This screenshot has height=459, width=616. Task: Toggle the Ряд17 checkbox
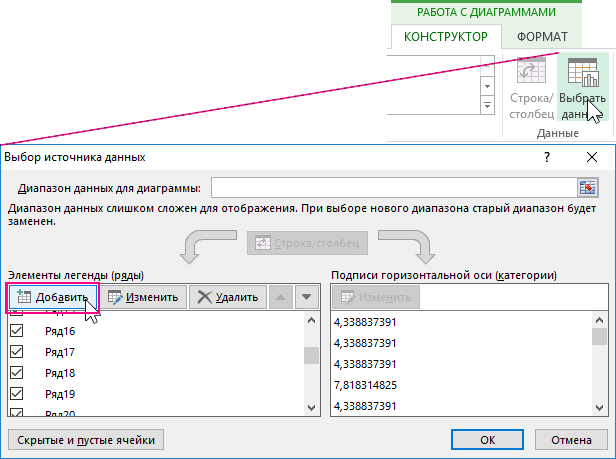(x=17, y=352)
